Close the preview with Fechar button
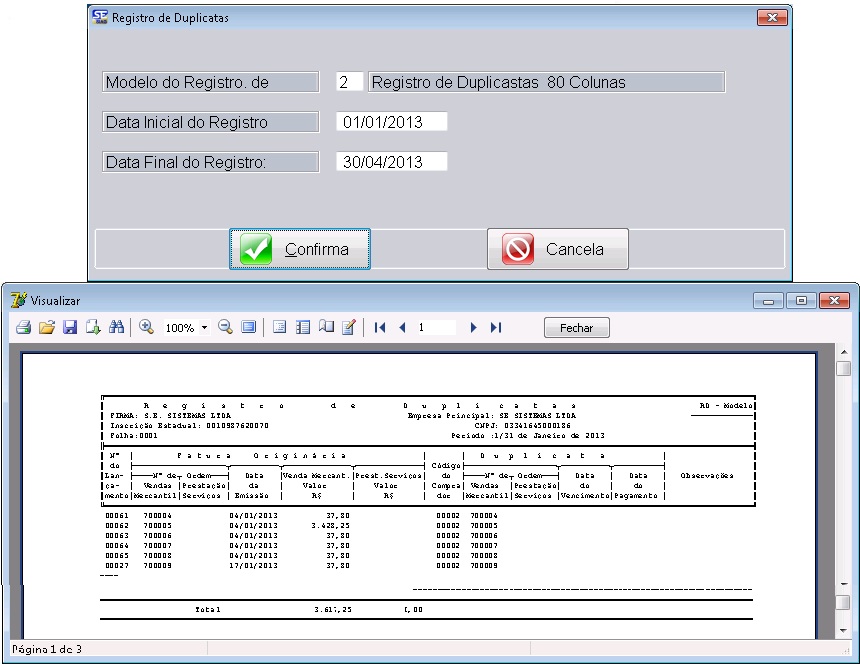The height and width of the screenshot is (664, 860). [576, 328]
